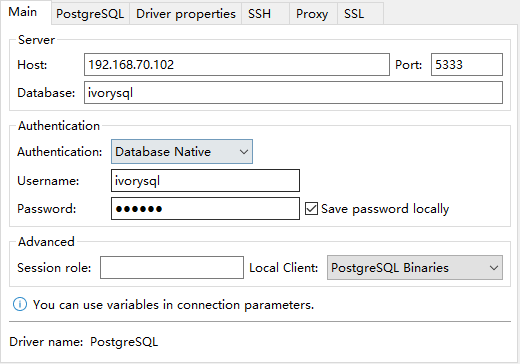Open the Proxy tab
Image resolution: width=520 pixels, height=364 pixels.
[x=313, y=14]
